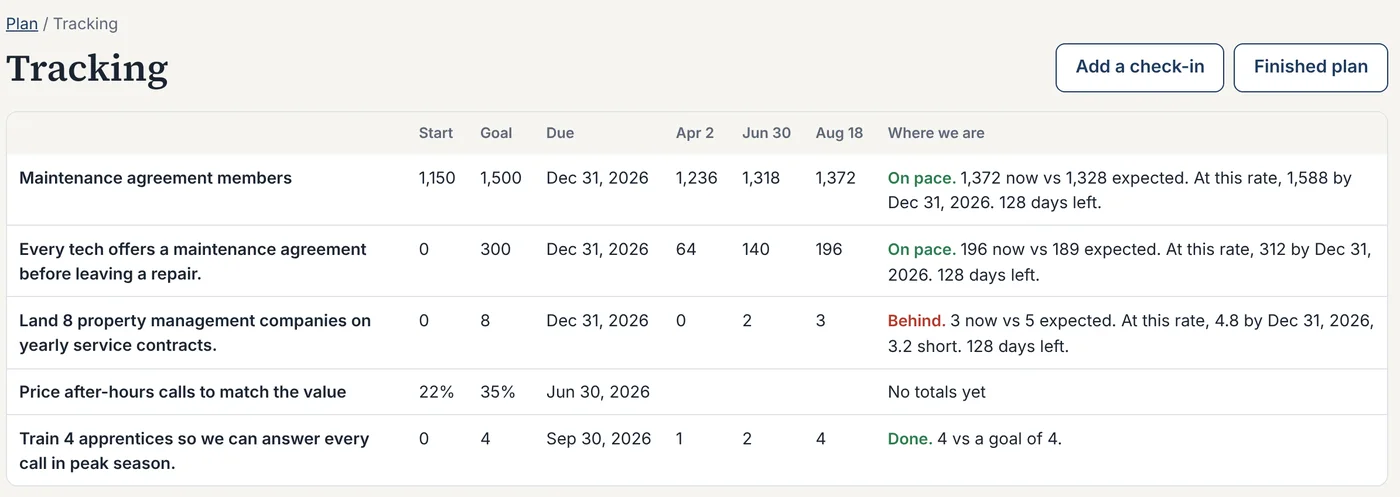The image size is (1400, 497).
Task: Click the Jun 30, 2026 due date
Action: (598, 392)
